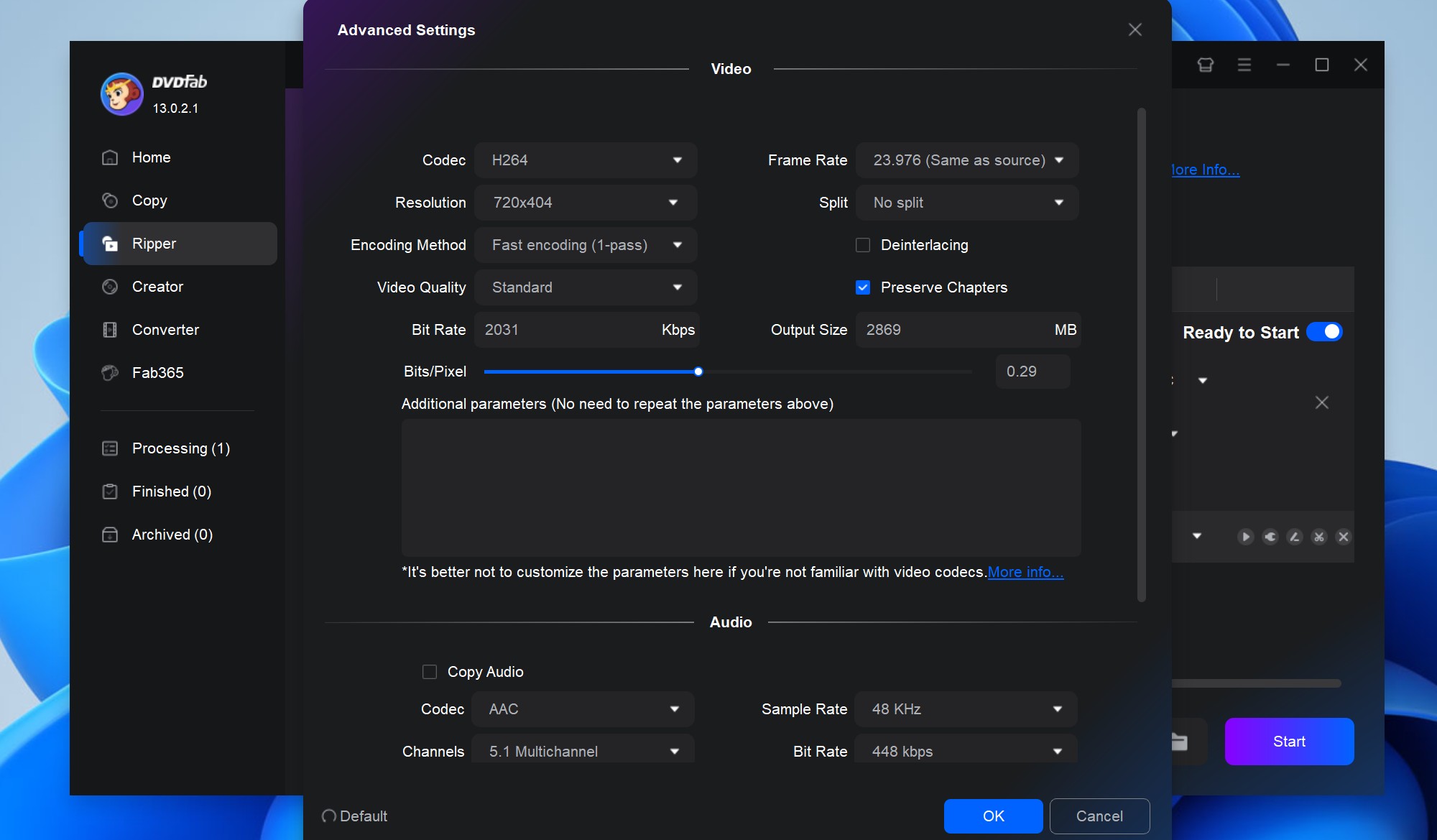Image resolution: width=1437 pixels, height=840 pixels.
Task: Expand the Encoding Method dropdown
Action: (x=676, y=244)
